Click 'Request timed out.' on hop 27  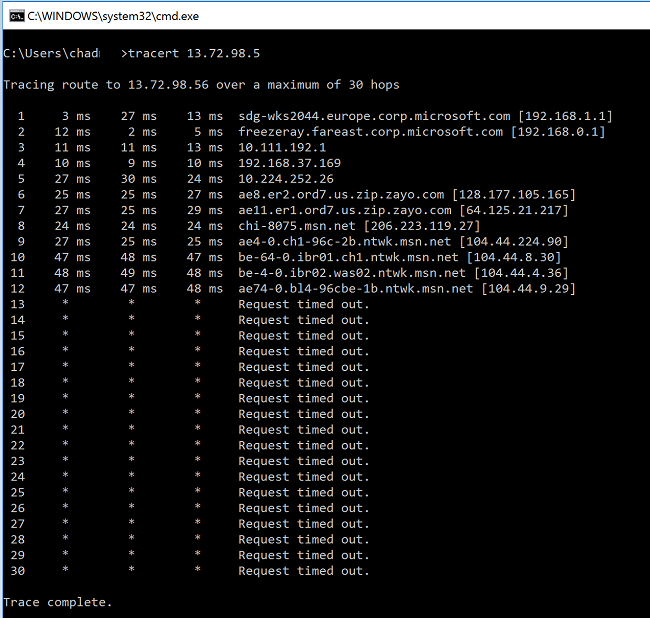[303, 524]
